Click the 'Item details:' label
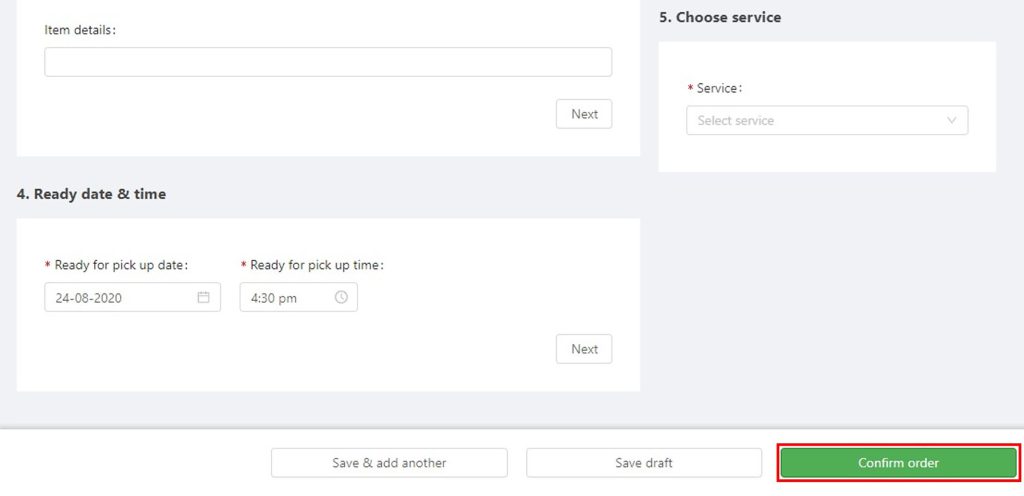1024x496 pixels. 80,30
